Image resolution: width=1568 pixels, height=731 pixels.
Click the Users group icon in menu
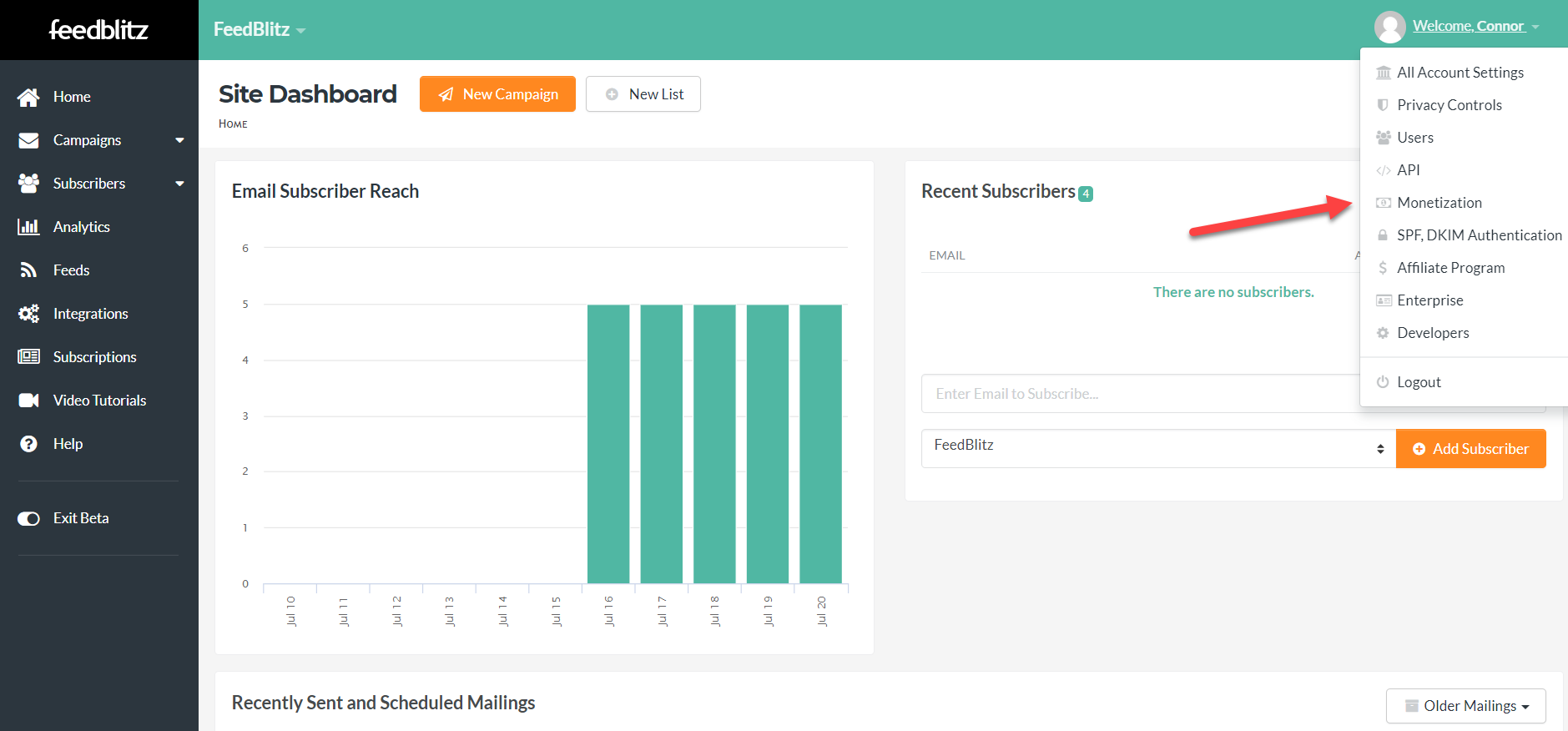(x=1384, y=138)
